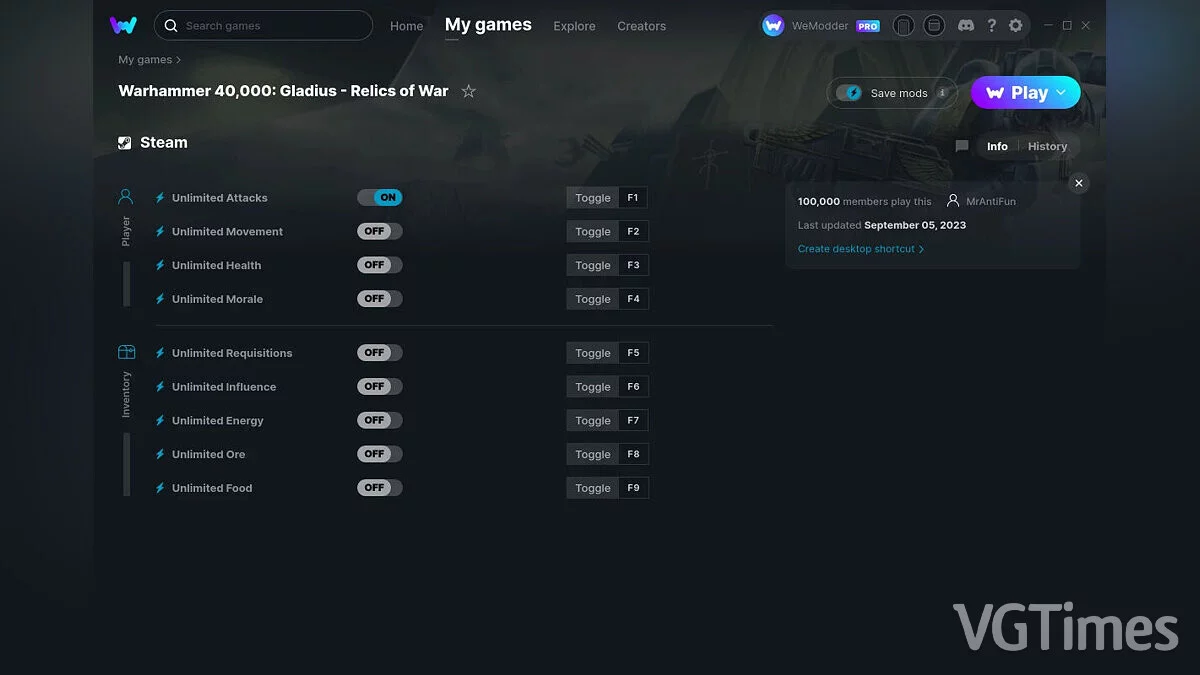Toggle the Save mods switch
The width and height of the screenshot is (1200, 675).
point(849,93)
